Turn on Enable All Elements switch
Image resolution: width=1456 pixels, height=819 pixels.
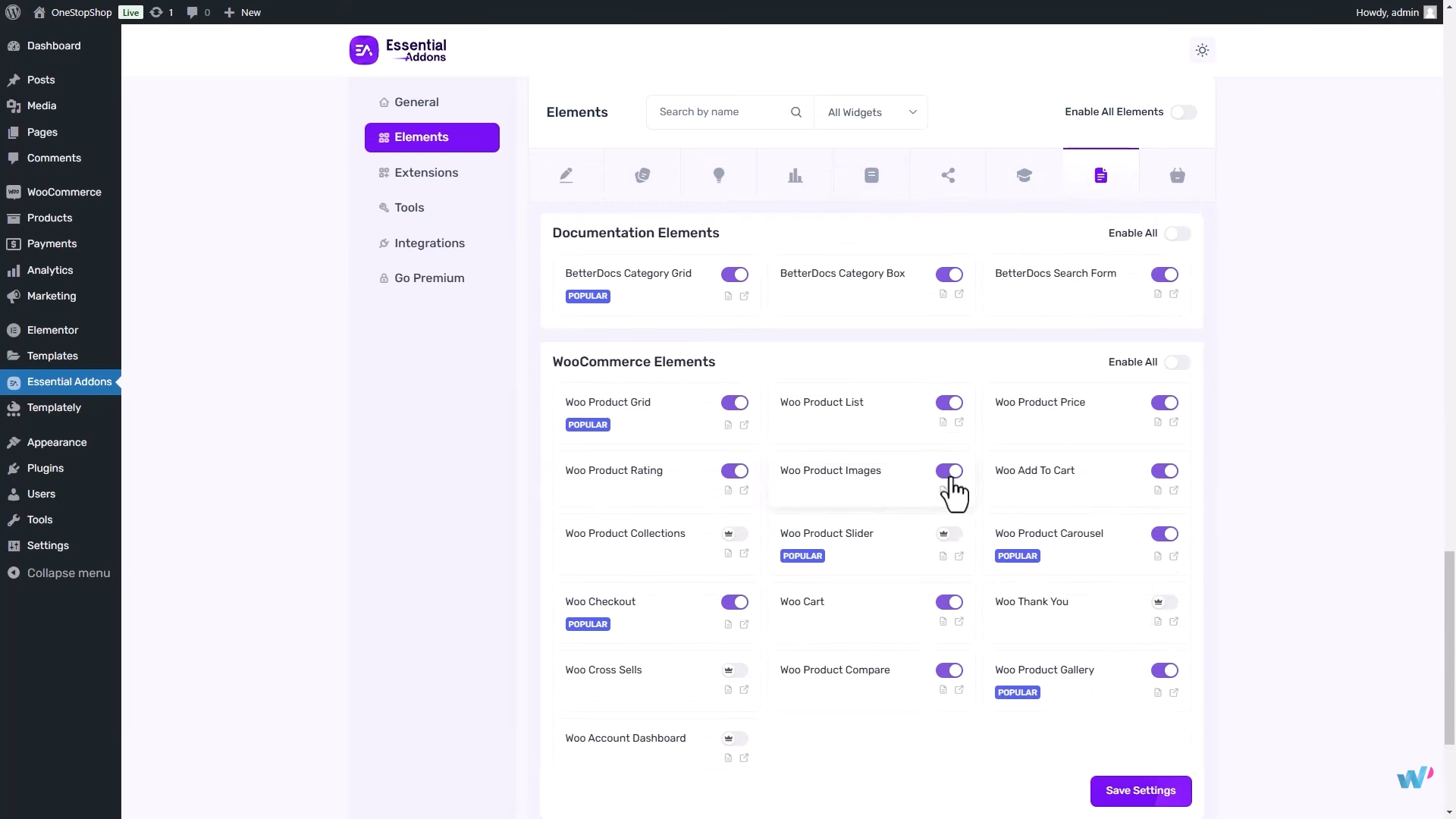[1183, 111]
